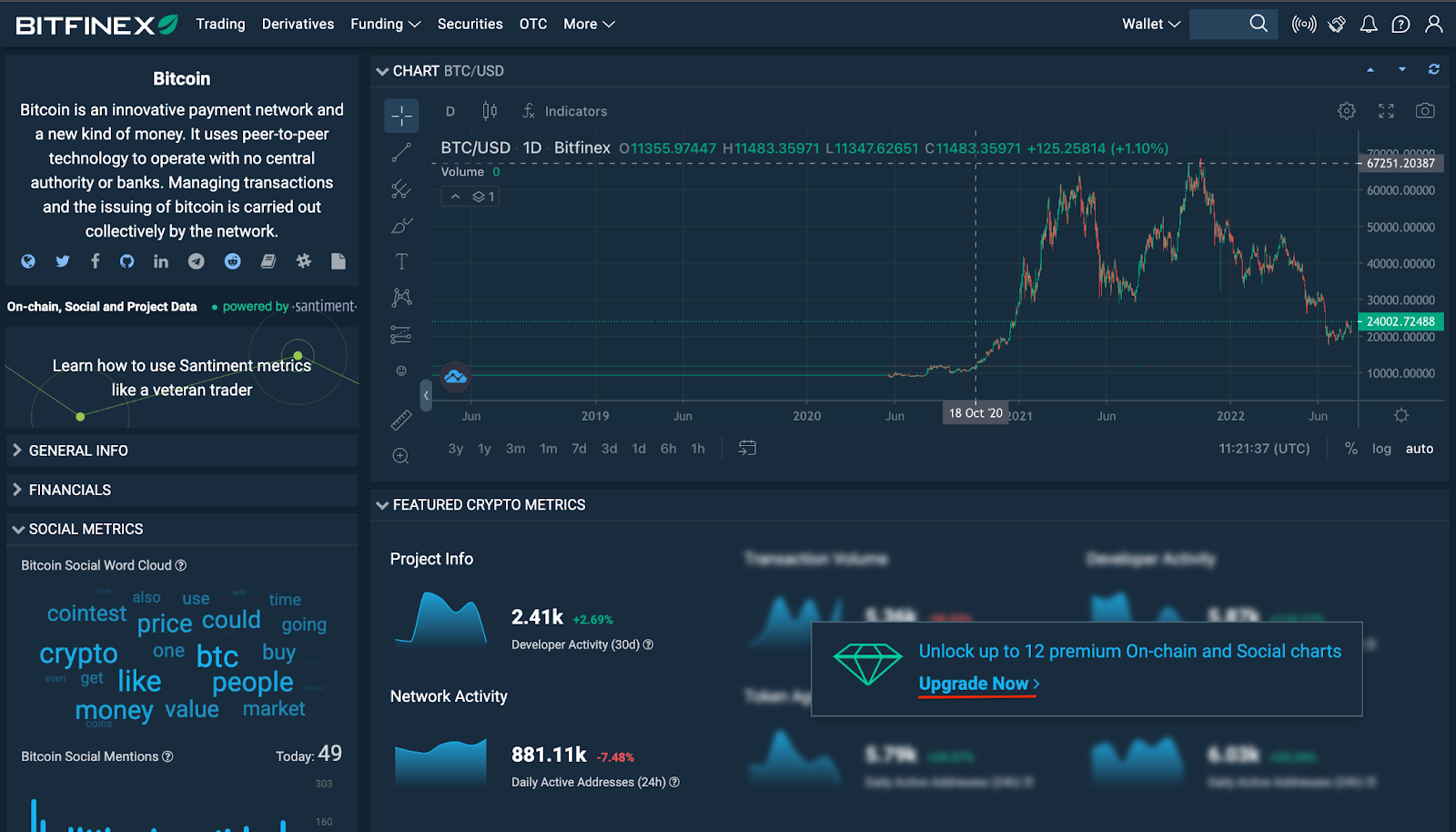Select the ruler measure tool
This screenshot has height=832, width=1456.
pos(401,420)
